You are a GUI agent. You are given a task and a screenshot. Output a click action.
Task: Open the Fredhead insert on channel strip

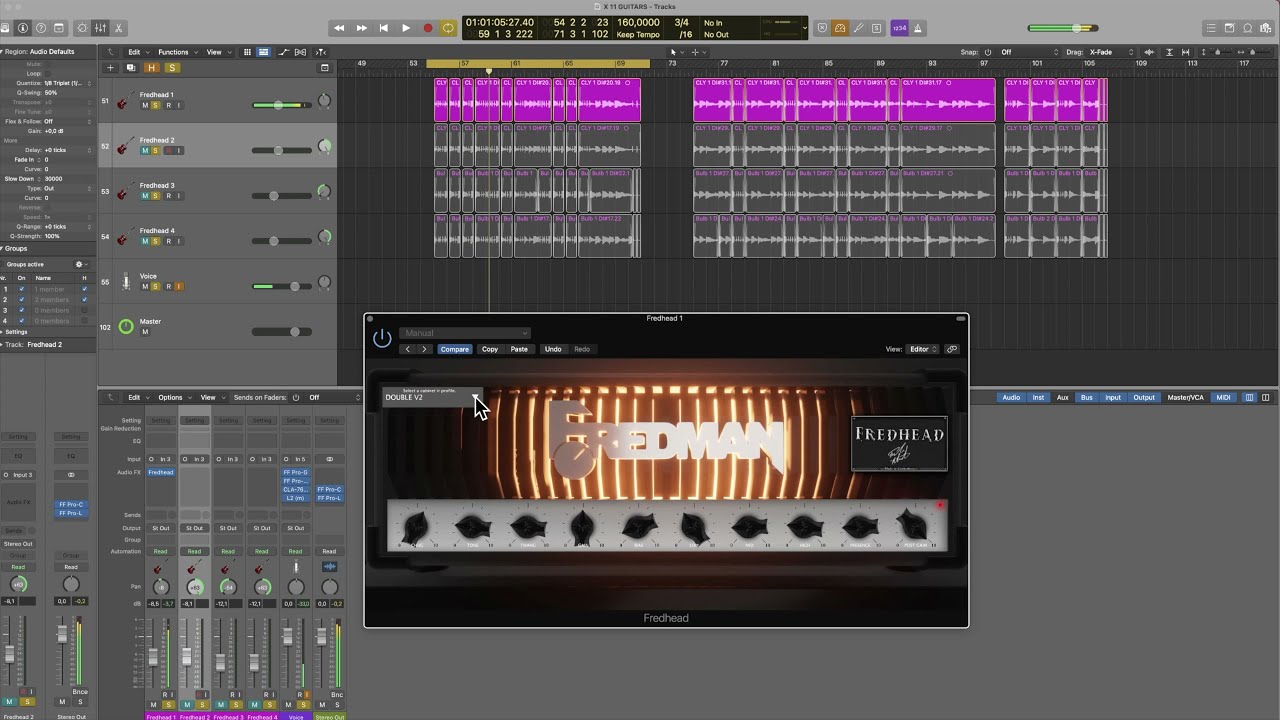point(160,472)
